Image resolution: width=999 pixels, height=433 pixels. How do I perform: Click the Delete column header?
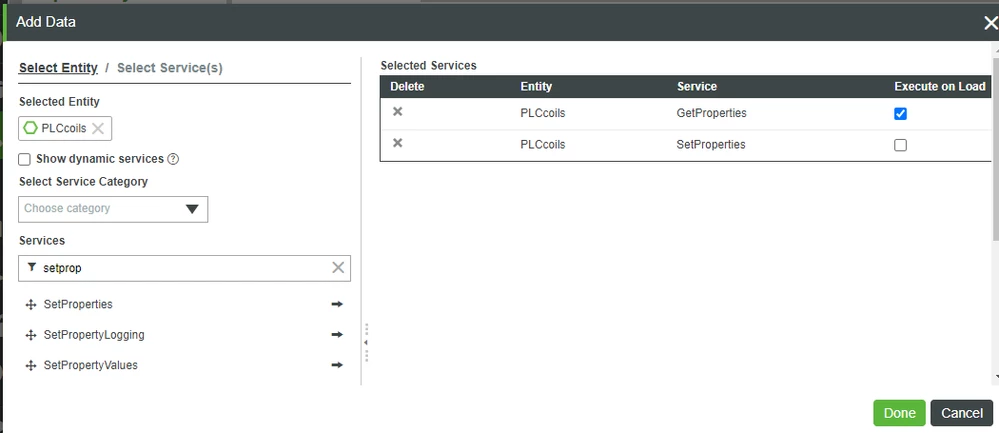click(x=407, y=87)
